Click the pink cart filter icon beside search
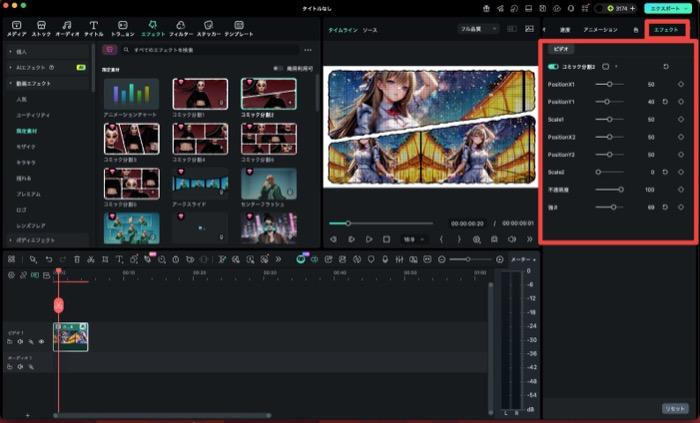The image size is (700, 423). tap(109, 50)
